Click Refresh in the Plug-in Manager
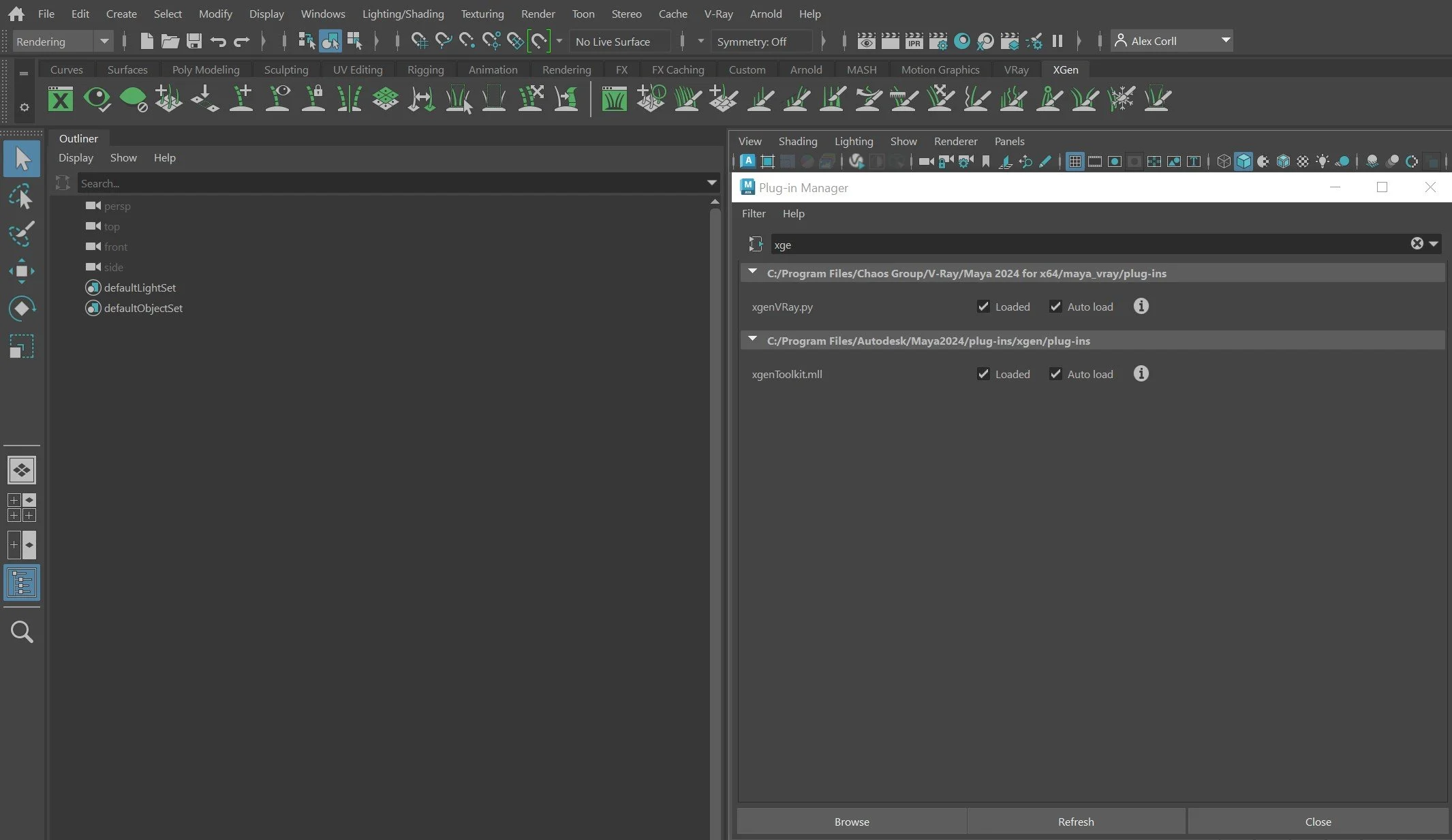The height and width of the screenshot is (840, 1452). click(x=1075, y=821)
